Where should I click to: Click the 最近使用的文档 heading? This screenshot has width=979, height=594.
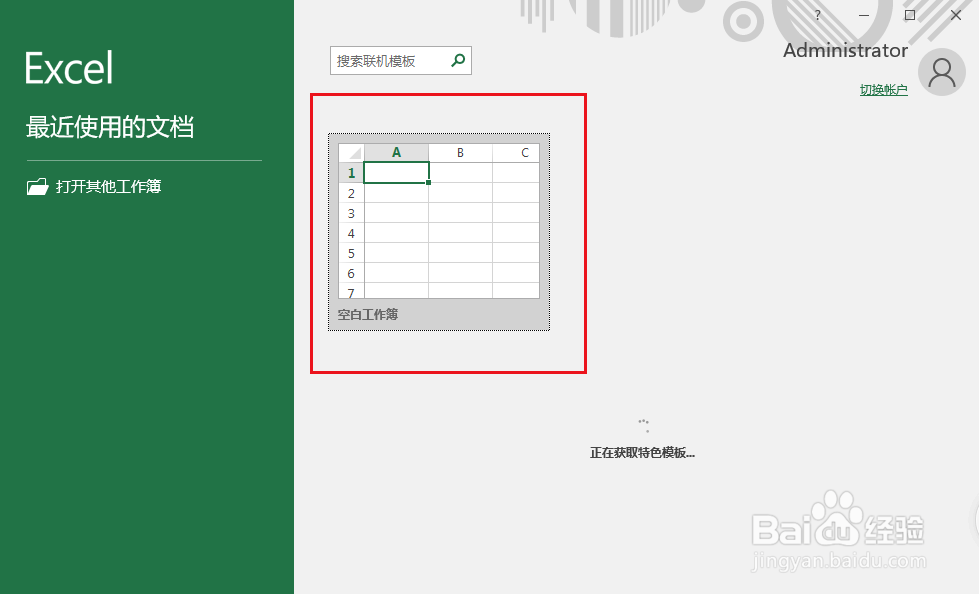click(110, 127)
